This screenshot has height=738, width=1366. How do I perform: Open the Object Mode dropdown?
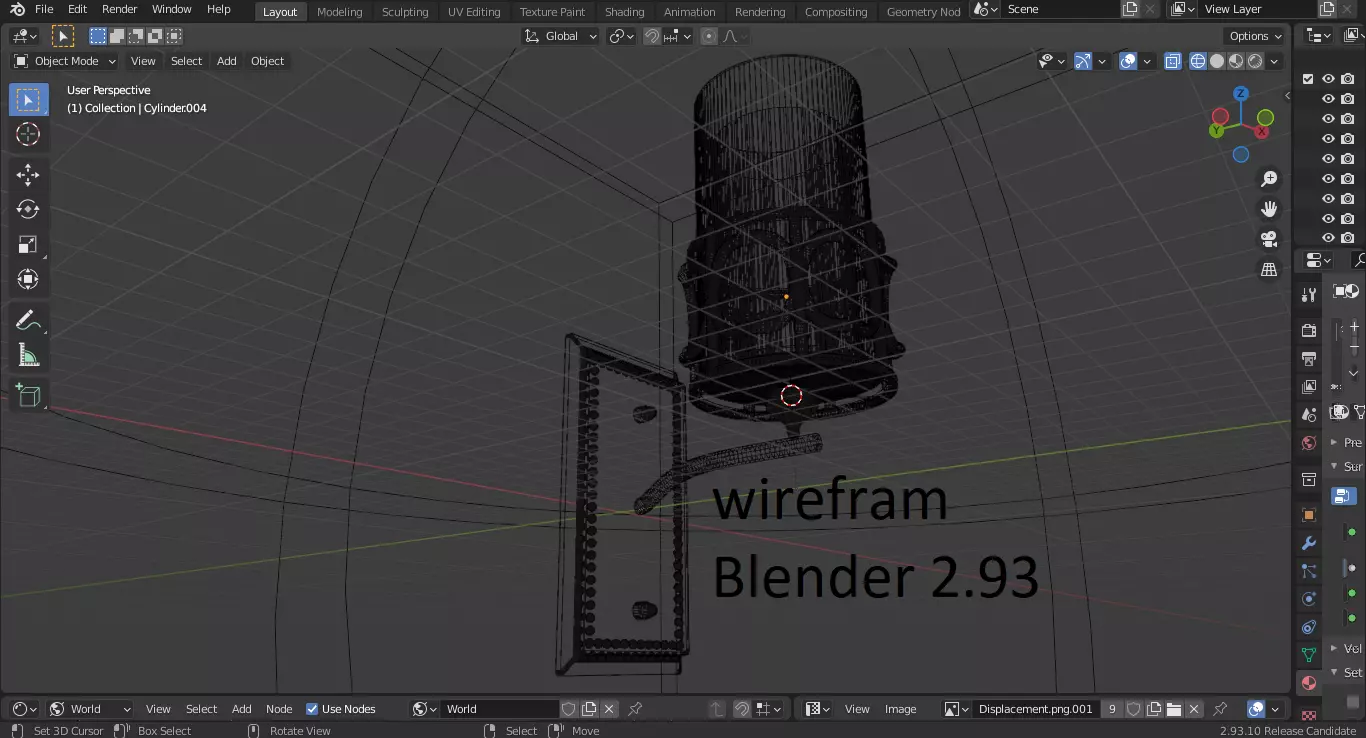[64, 61]
